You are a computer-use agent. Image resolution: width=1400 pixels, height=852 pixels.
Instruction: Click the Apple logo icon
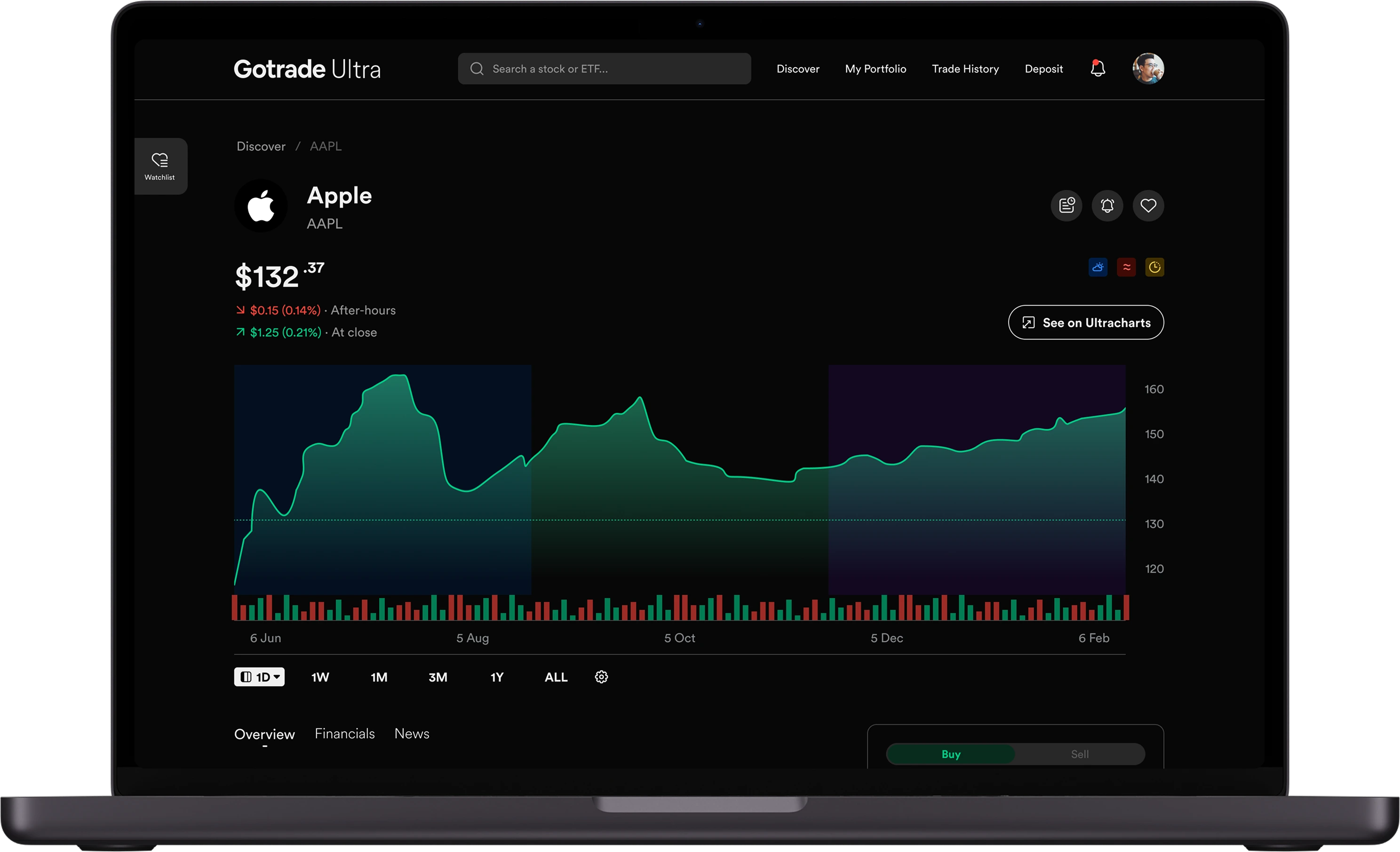pyautogui.click(x=261, y=205)
